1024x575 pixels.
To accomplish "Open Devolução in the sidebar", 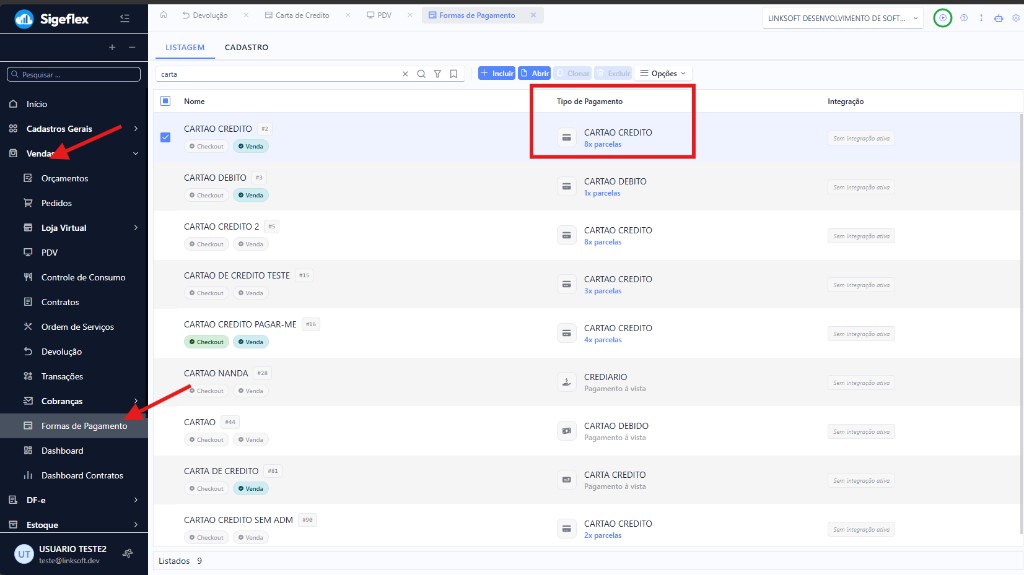I will click(x=61, y=352).
